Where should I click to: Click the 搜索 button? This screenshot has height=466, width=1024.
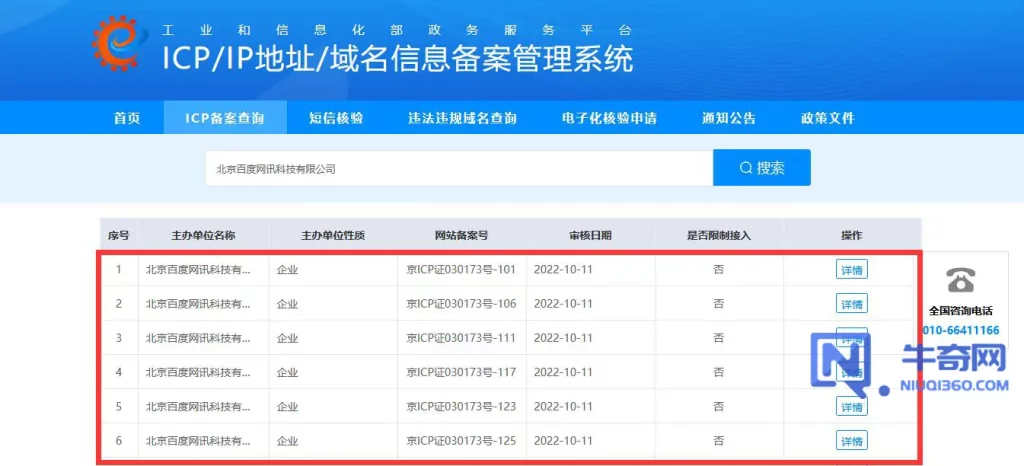pyautogui.click(x=761, y=168)
